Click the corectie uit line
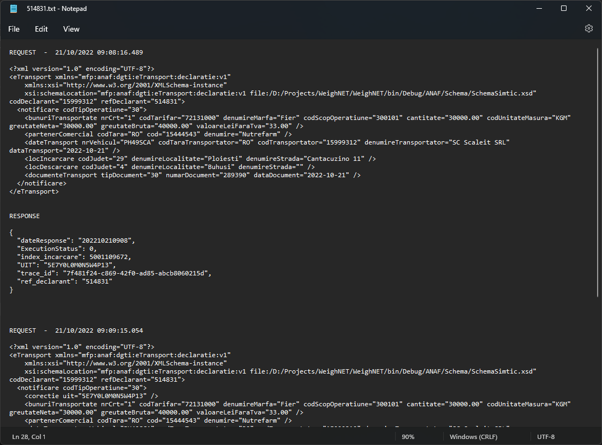Screen dimensions: 602x445 pyautogui.click(x=91, y=396)
